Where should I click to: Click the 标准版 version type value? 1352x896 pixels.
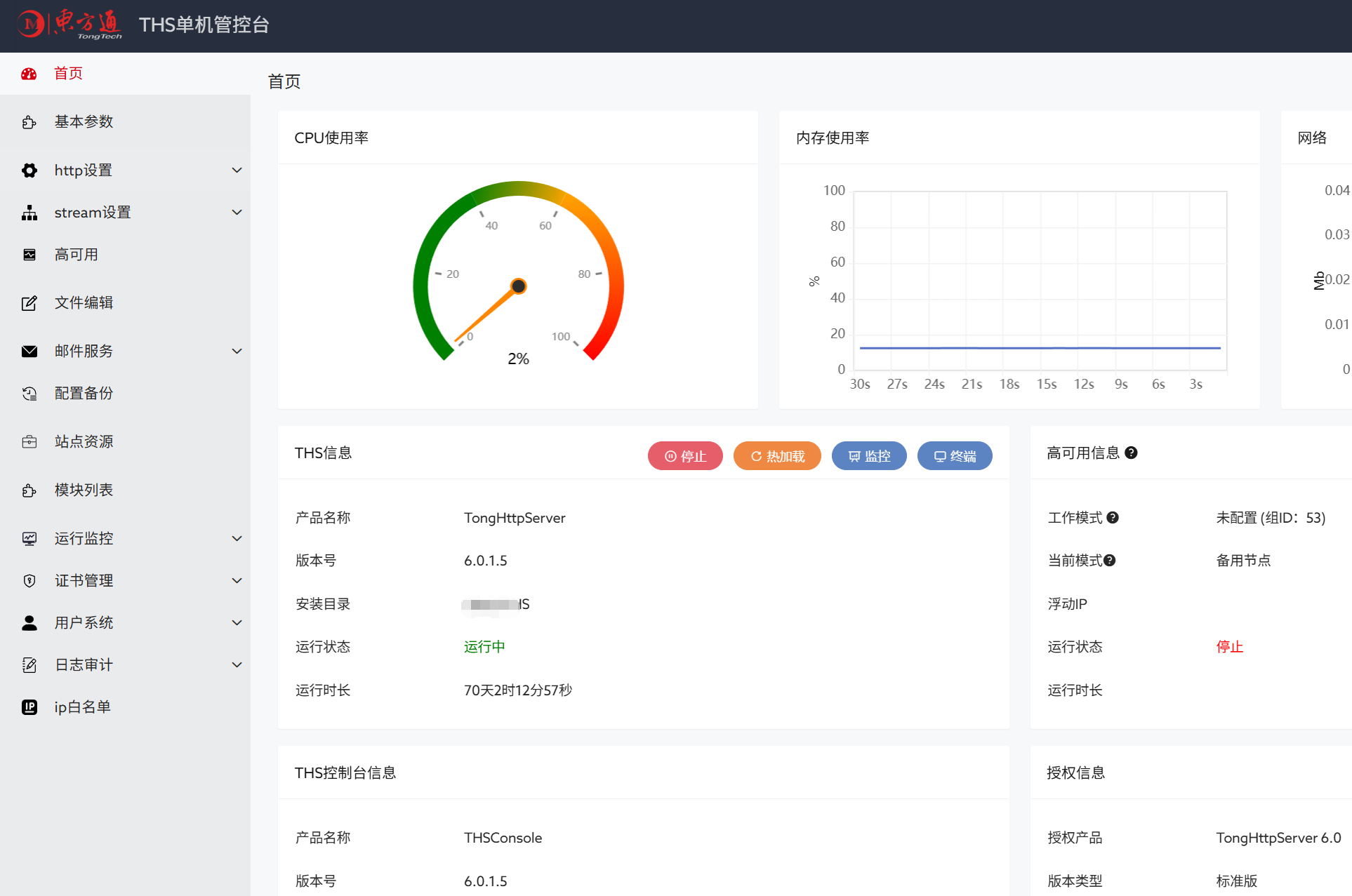tap(1237, 881)
